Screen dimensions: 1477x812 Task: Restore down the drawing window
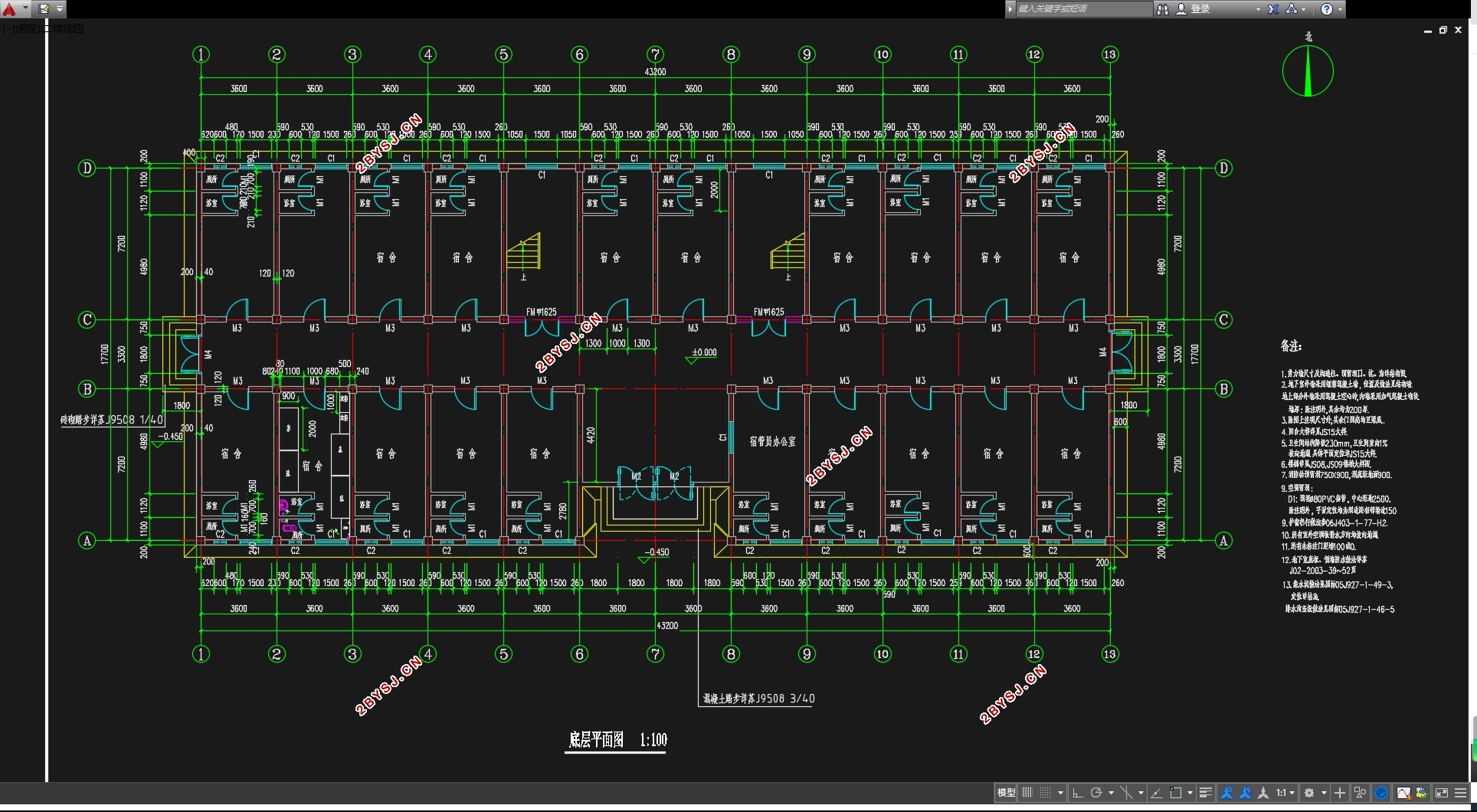1443,30
